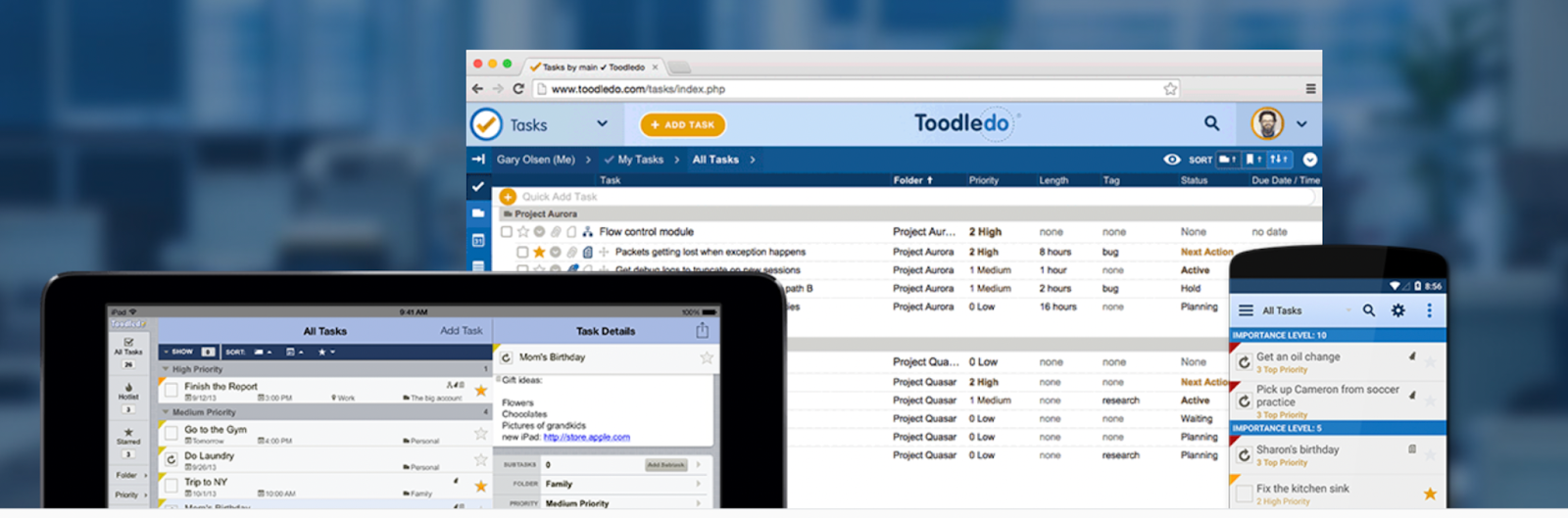Viewport: 1568px width, 518px height.
Task: Star the Flow control module task
Action: click(x=522, y=232)
